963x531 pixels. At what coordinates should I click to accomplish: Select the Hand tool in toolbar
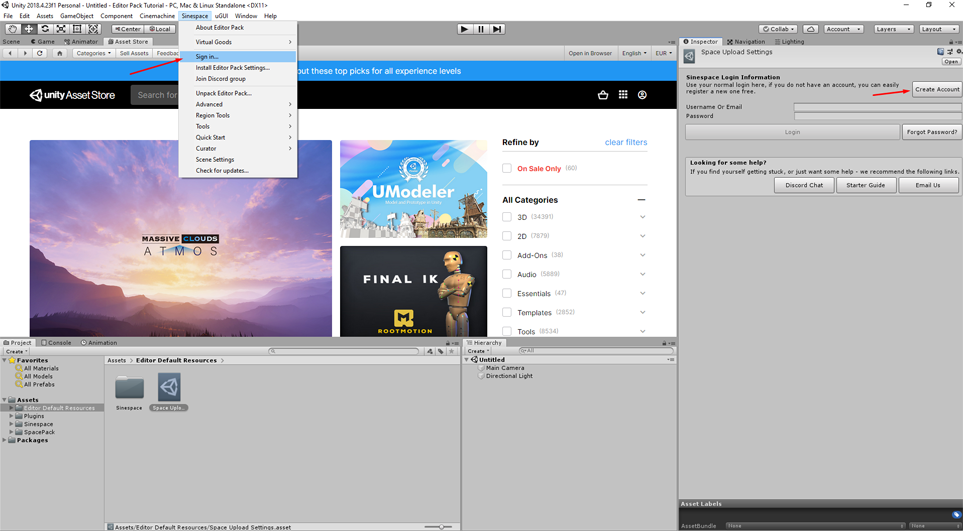tap(13, 29)
